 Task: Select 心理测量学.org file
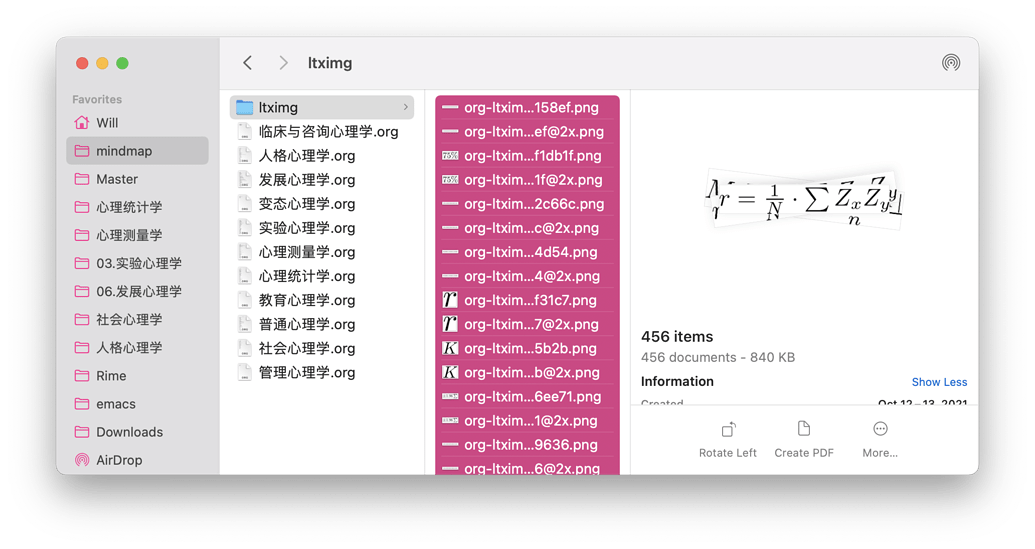(x=321, y=252)
